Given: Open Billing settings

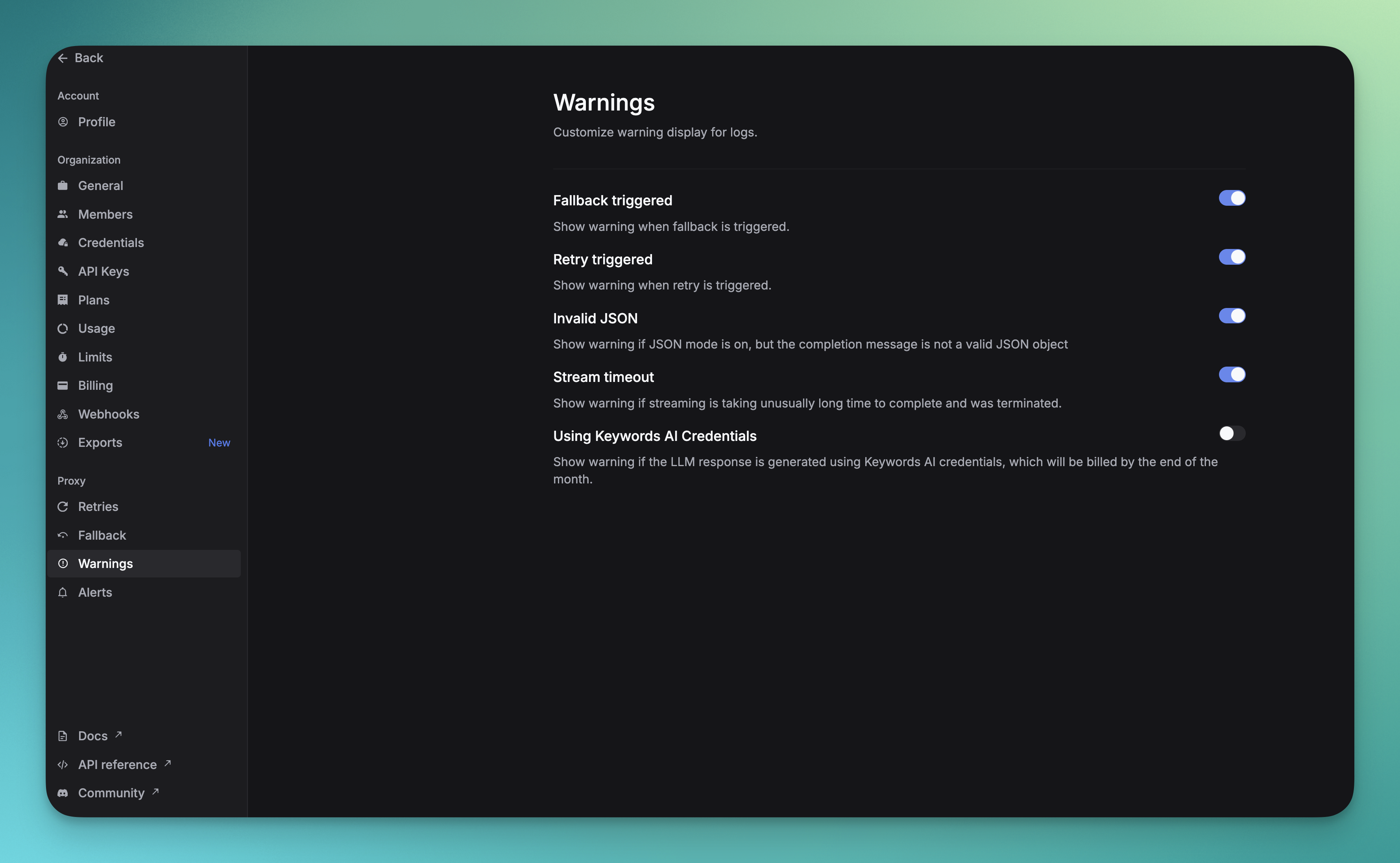Looking at the screenshot, I should [x=144, y=385].
